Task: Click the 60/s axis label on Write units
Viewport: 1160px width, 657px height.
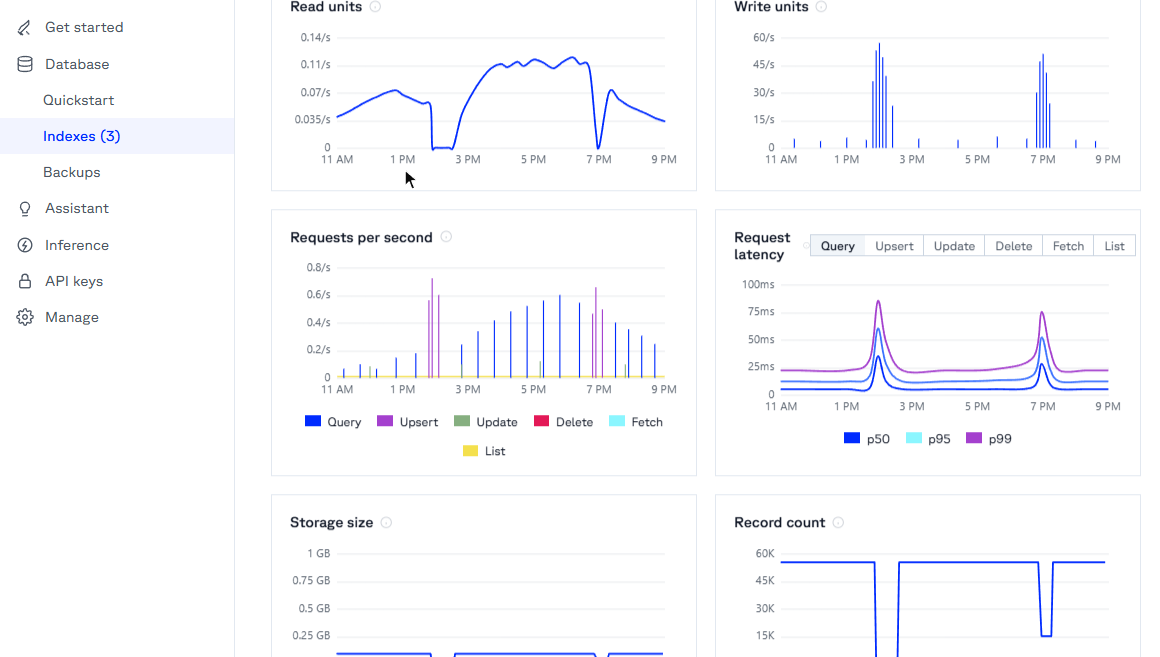Action: [763, 37]
